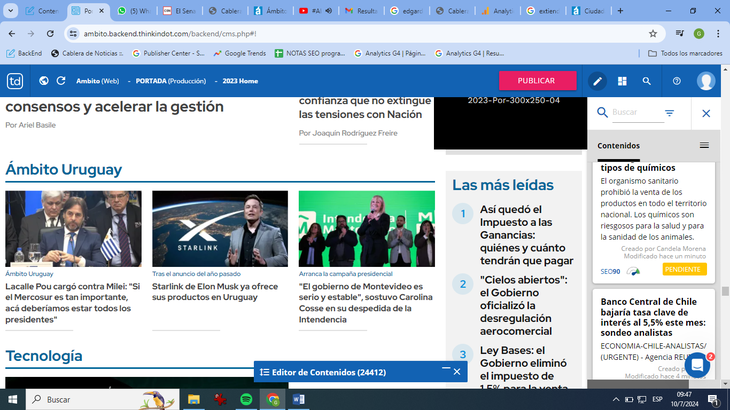Close the Editor de Contenidos bar
The image size is (730, 410).
[x=457, y=372]
